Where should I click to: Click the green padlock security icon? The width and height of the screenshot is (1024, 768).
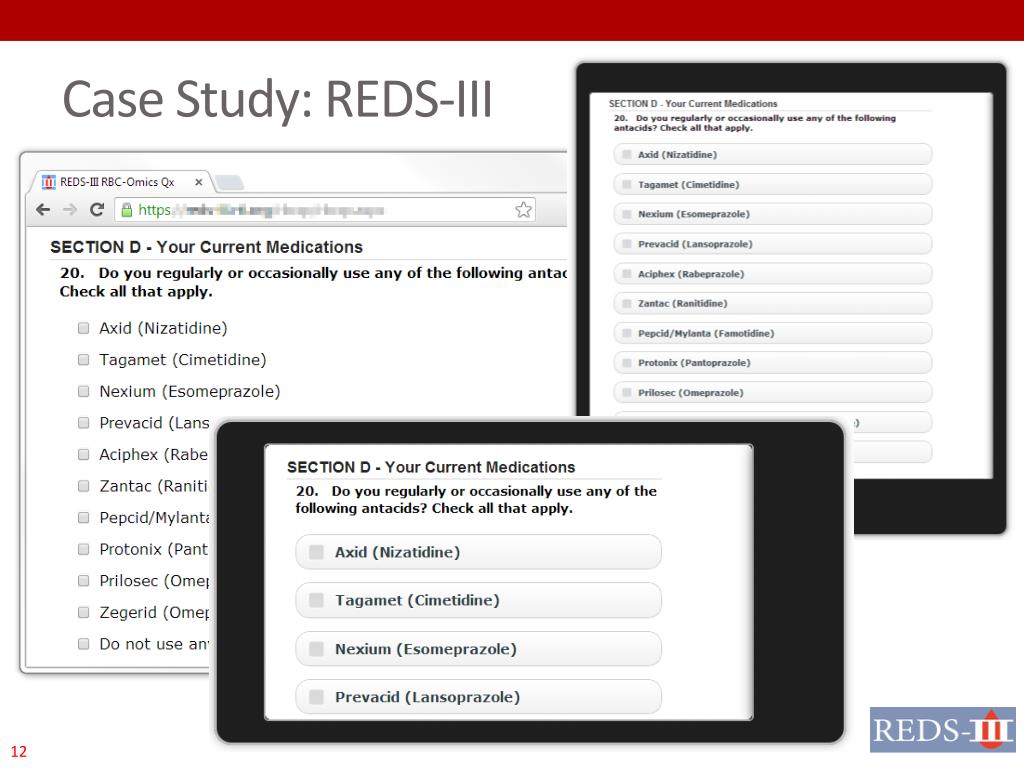127,210
